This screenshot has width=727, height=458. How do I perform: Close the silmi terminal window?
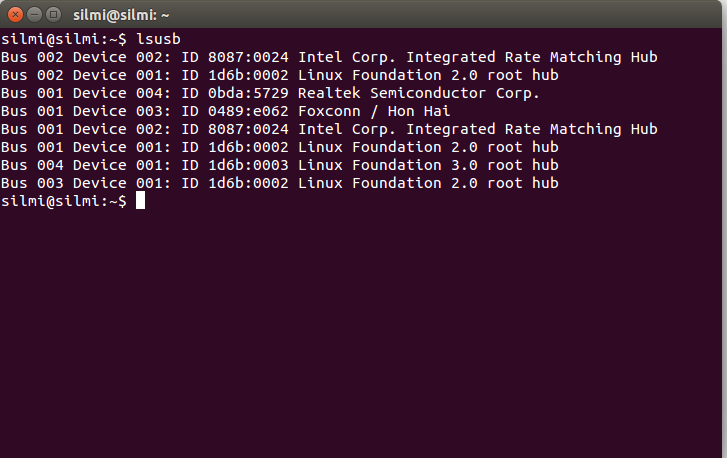[15, 15]
